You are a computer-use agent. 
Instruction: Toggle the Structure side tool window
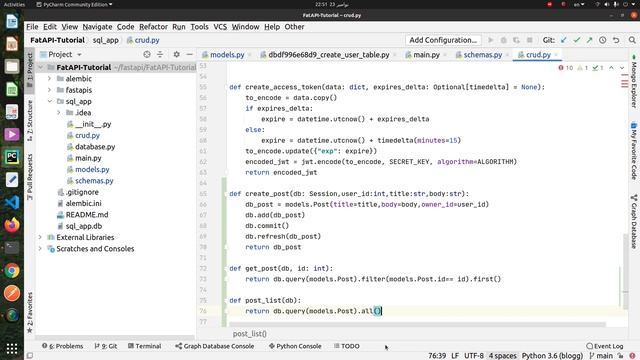coord(30,121)
